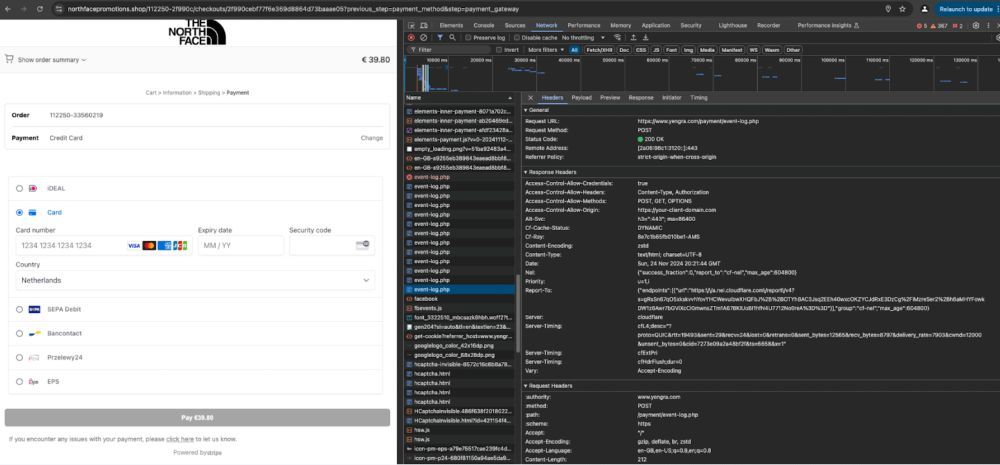
Task: Bookmark this page with the star icon
Action: pyautogui.click(x=902, y=9)
